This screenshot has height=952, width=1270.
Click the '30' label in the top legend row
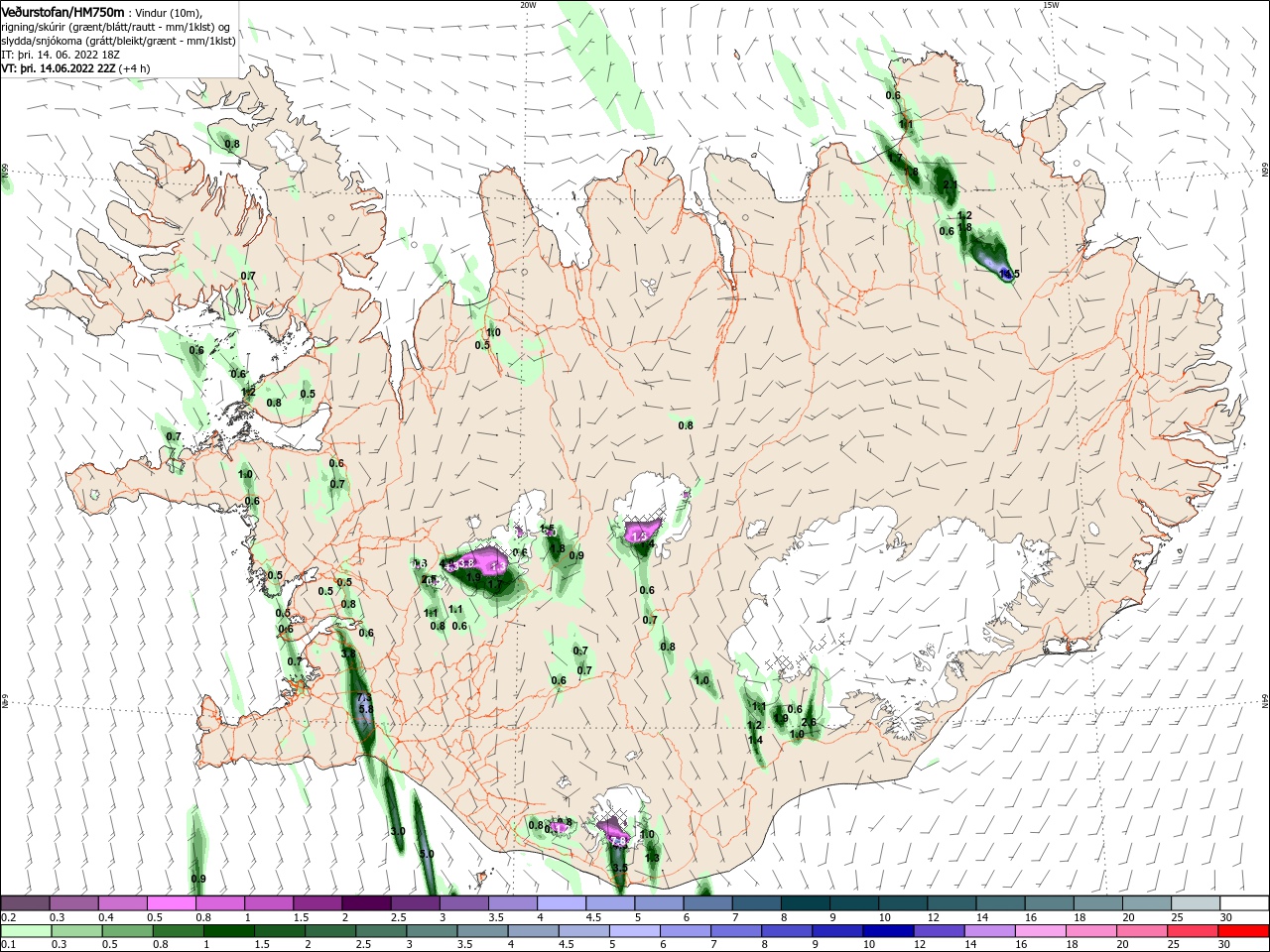1225,917
